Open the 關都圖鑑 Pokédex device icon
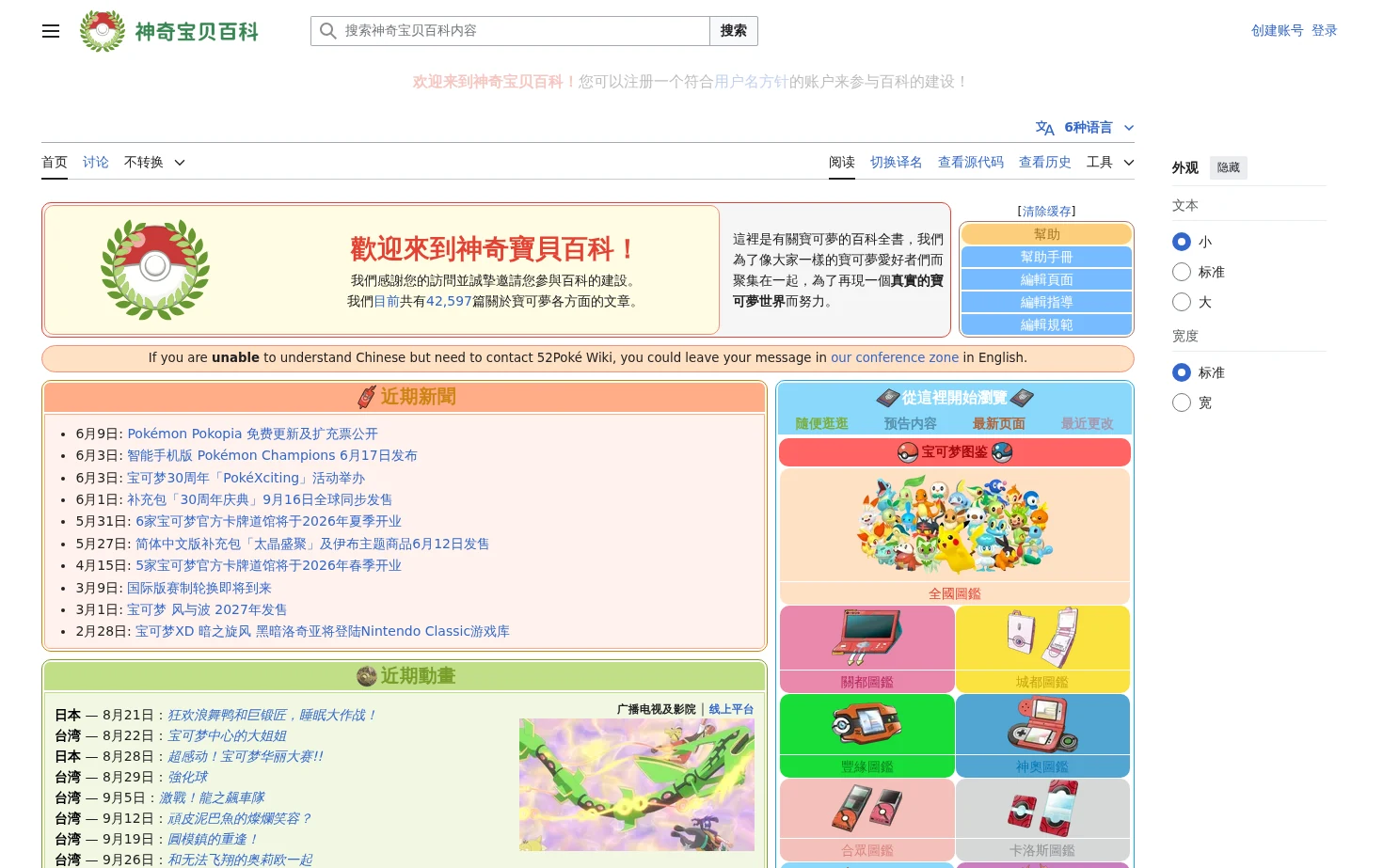Viewport: 1383px width, 868px height. click(x=866, y=636)
